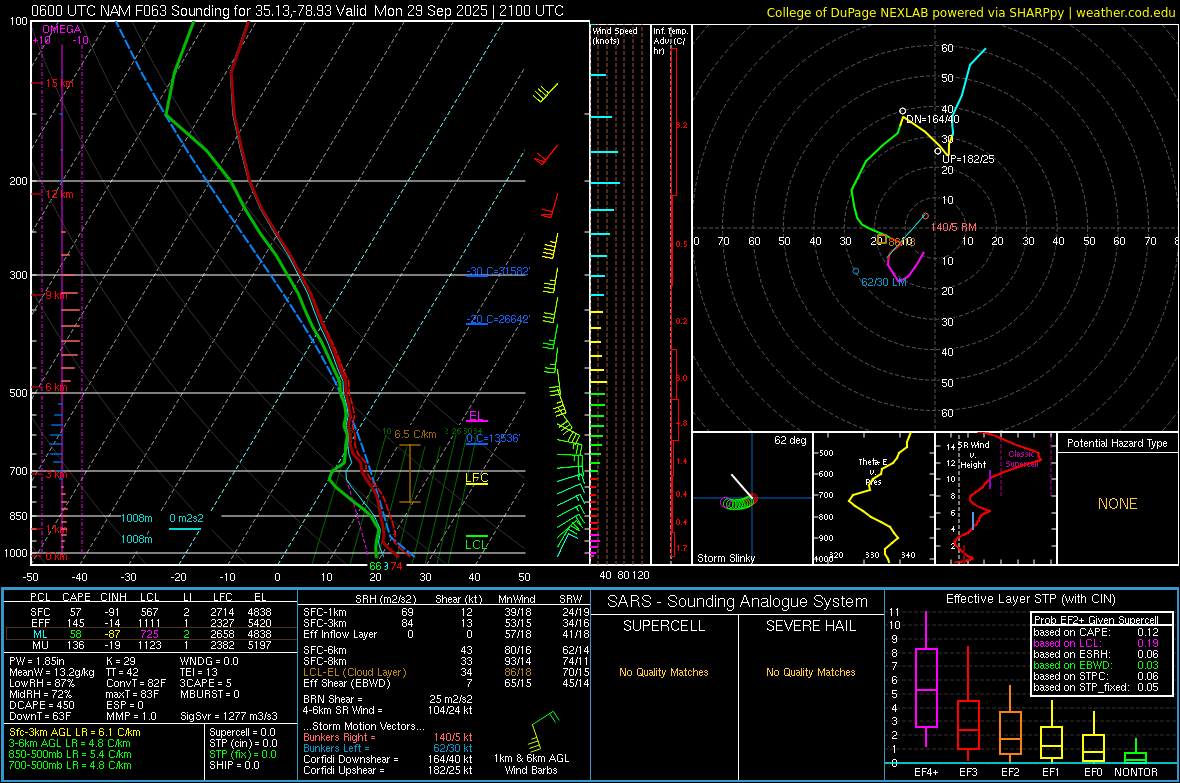The image size is (1180, 783).
Task: Click the 'Inf. Temp. Adv.' panel heading
Action: click(670, 41)
